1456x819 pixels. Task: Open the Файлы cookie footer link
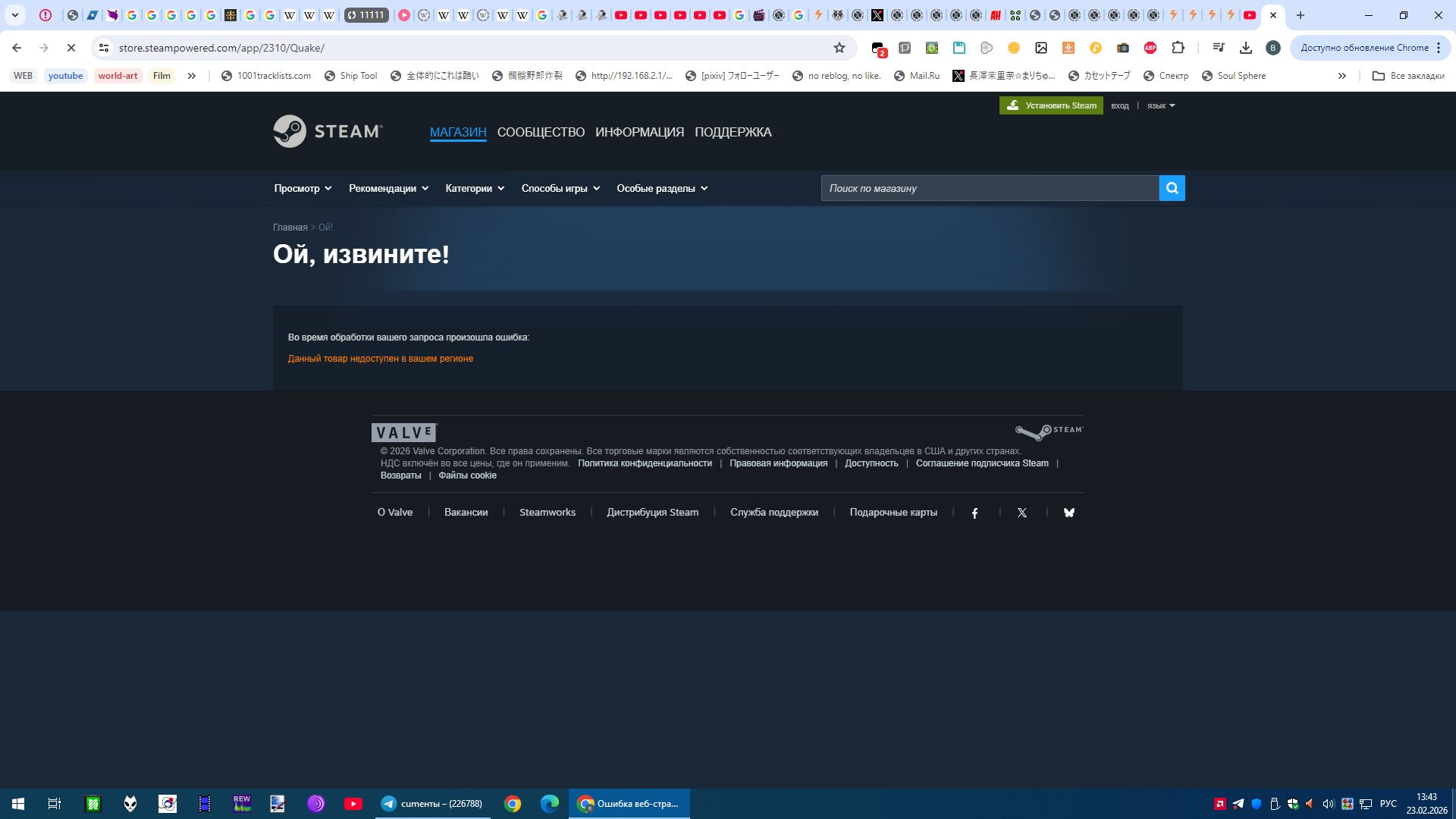(x=467, y=475)
